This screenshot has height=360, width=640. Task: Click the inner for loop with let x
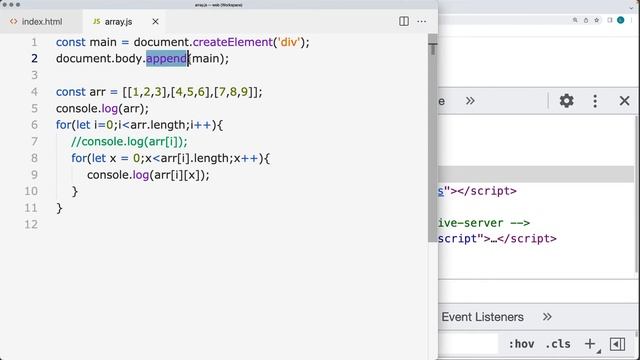[171, 158]
